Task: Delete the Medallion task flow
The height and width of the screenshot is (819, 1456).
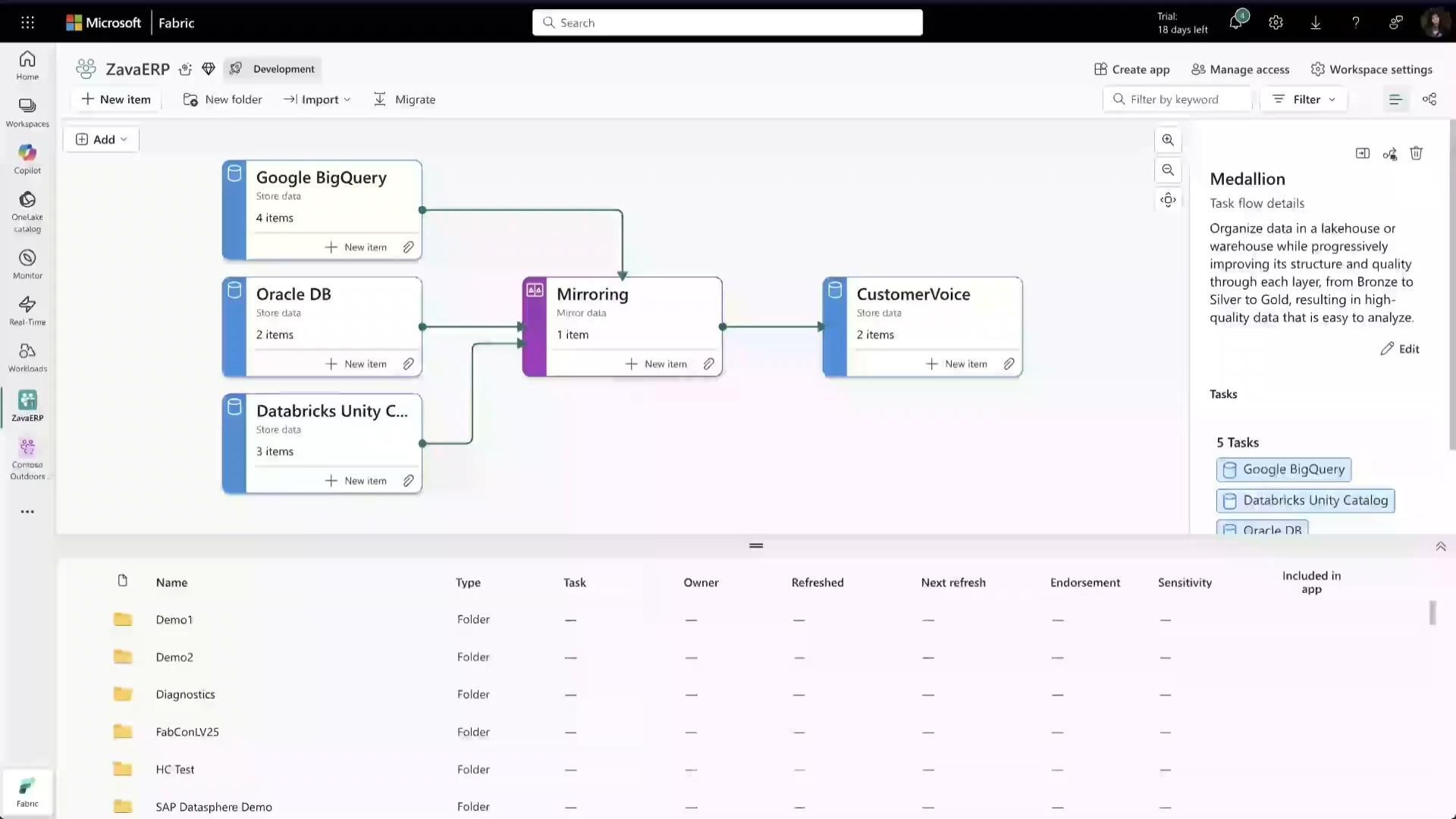Action: [1416, 154]
